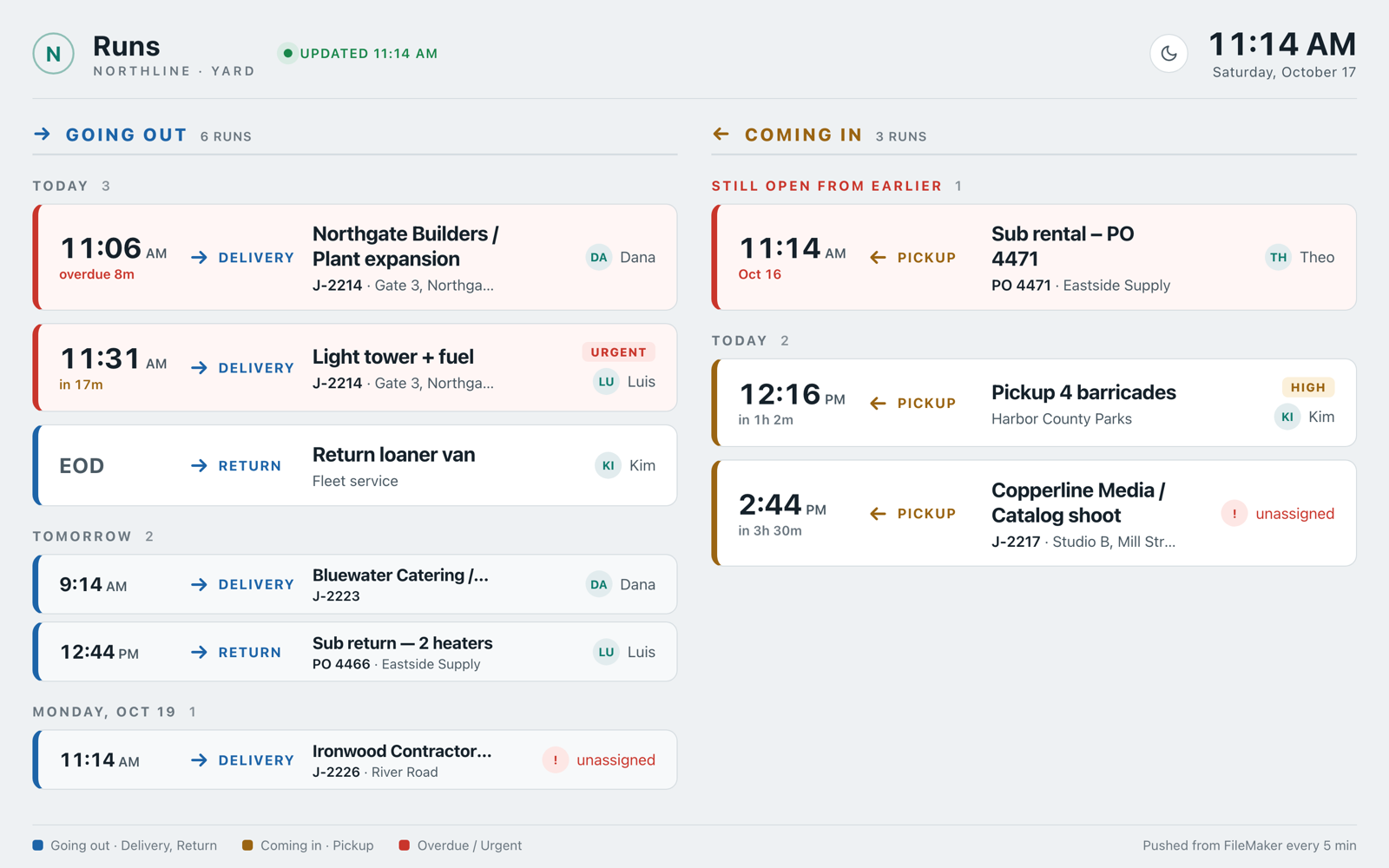Open the Copperline Media / Catalog shoot title
This screenshot has width=1389, height=868.
point(1078,503)
